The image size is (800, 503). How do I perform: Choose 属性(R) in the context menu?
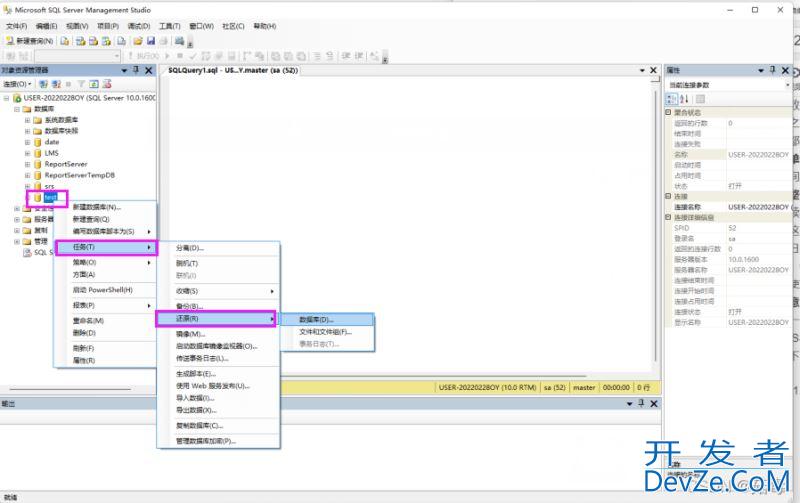click(106, 361)
